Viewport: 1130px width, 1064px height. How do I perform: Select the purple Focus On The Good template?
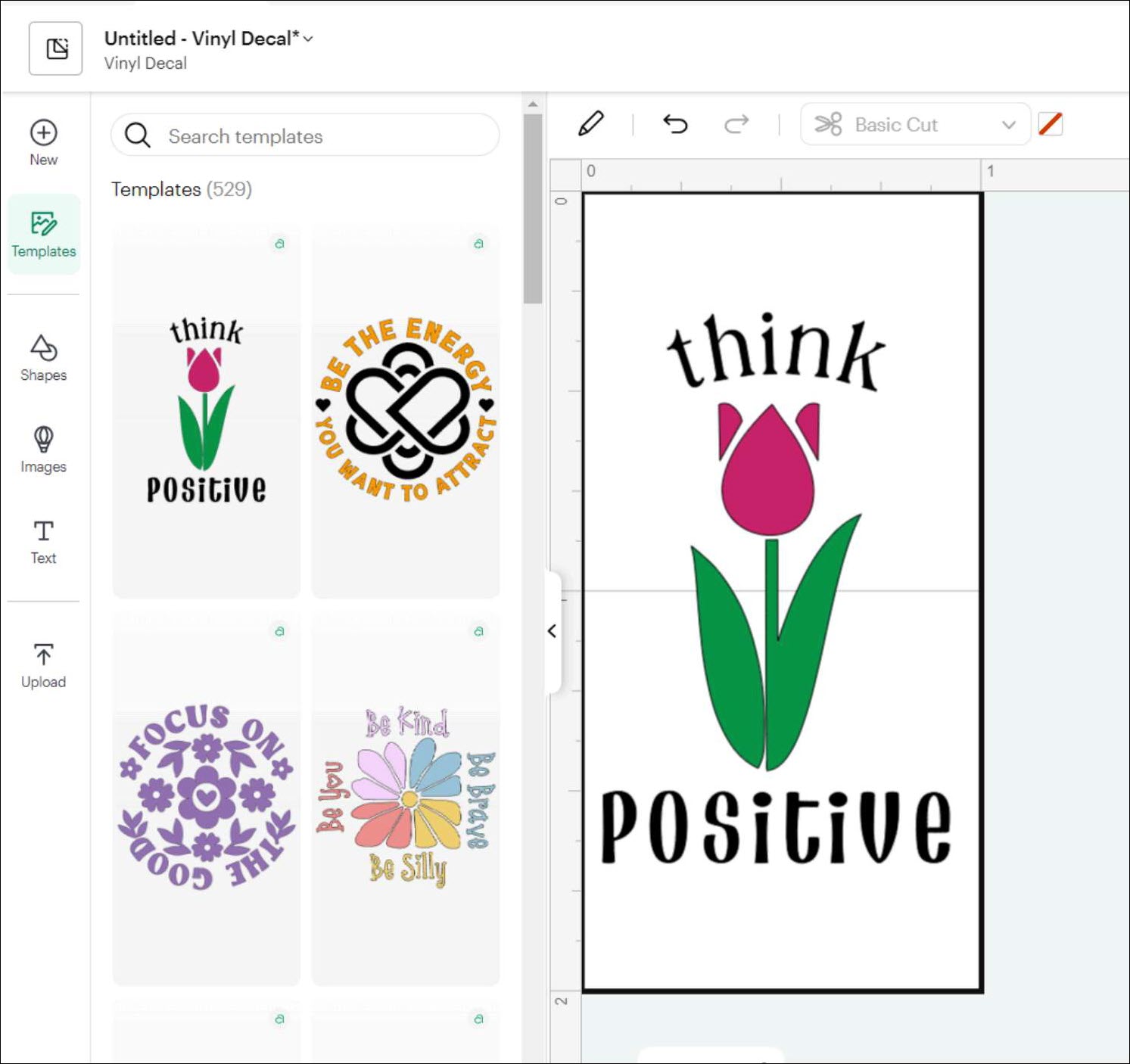[205, 798]
